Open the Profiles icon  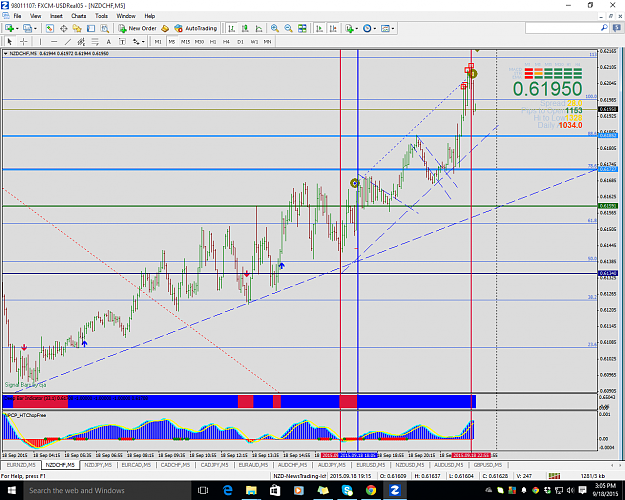coord(28,28)
